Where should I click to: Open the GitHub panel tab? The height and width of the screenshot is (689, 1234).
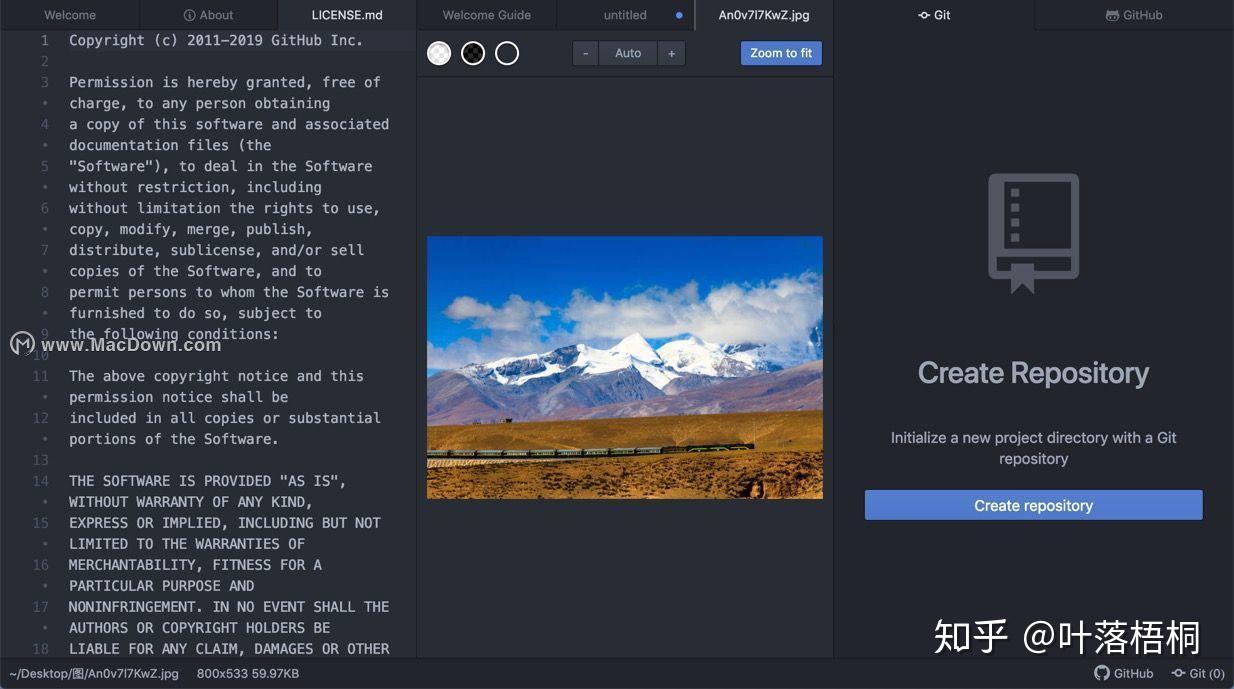(x=1134, y=15)
